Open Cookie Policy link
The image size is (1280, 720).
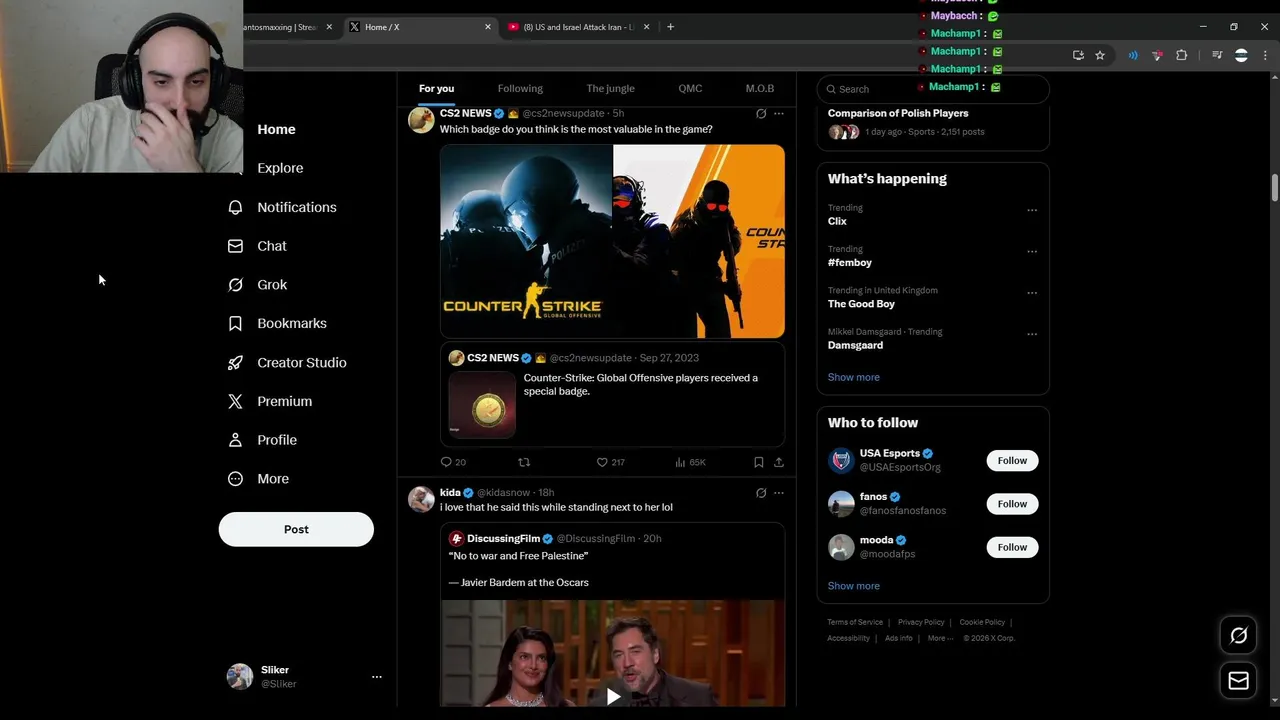tap(982, 622)
